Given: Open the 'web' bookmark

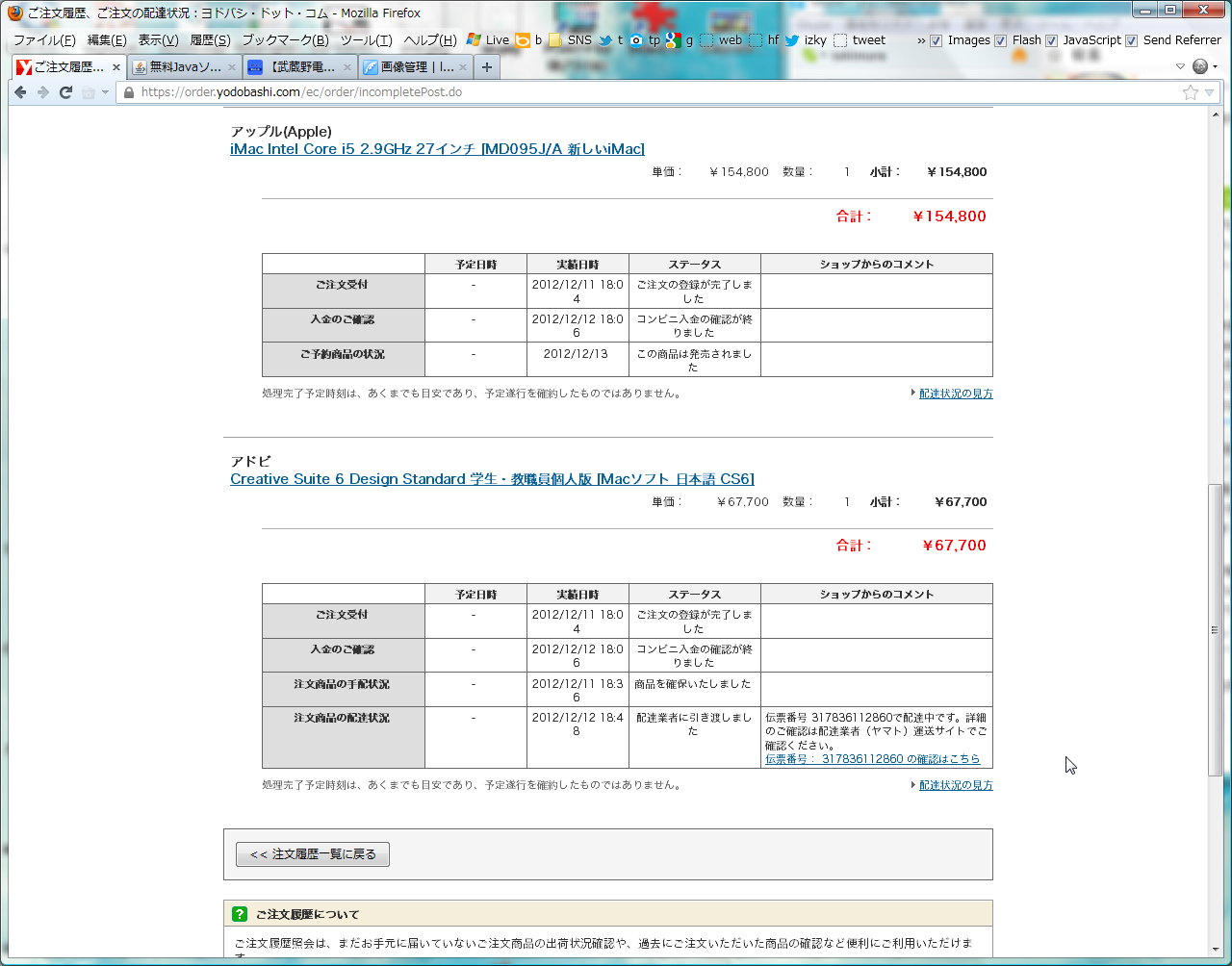Looking at the screenshot, I should [721, 40].
